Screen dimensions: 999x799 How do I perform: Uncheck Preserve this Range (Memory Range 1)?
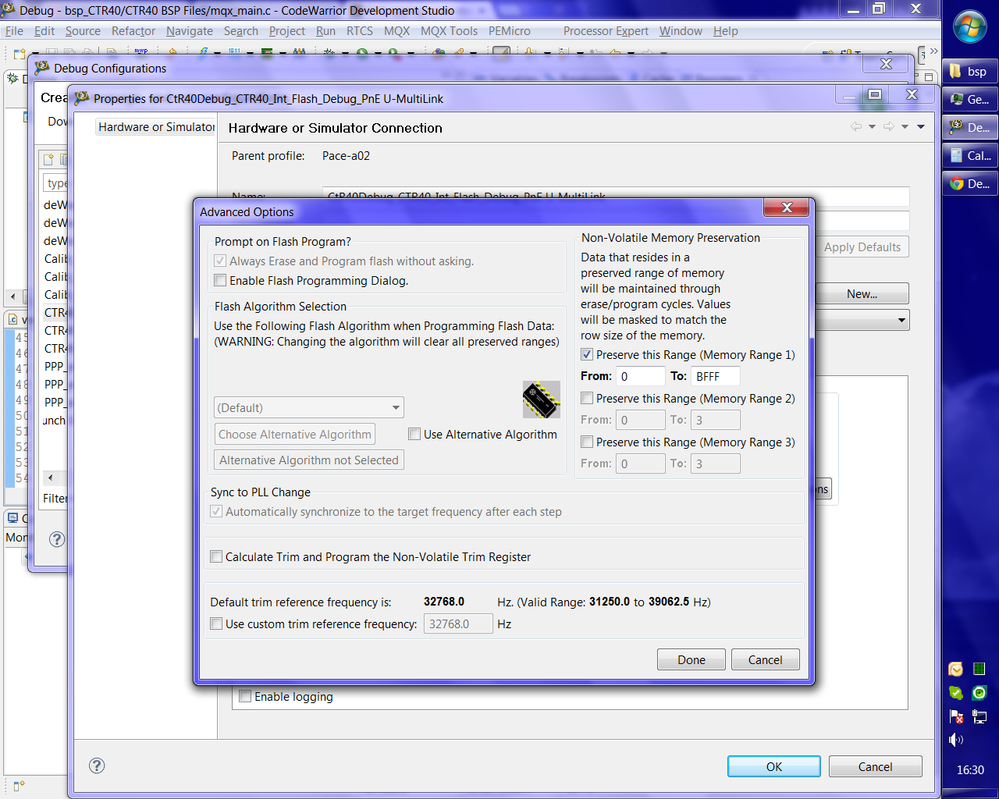point(587,355)
